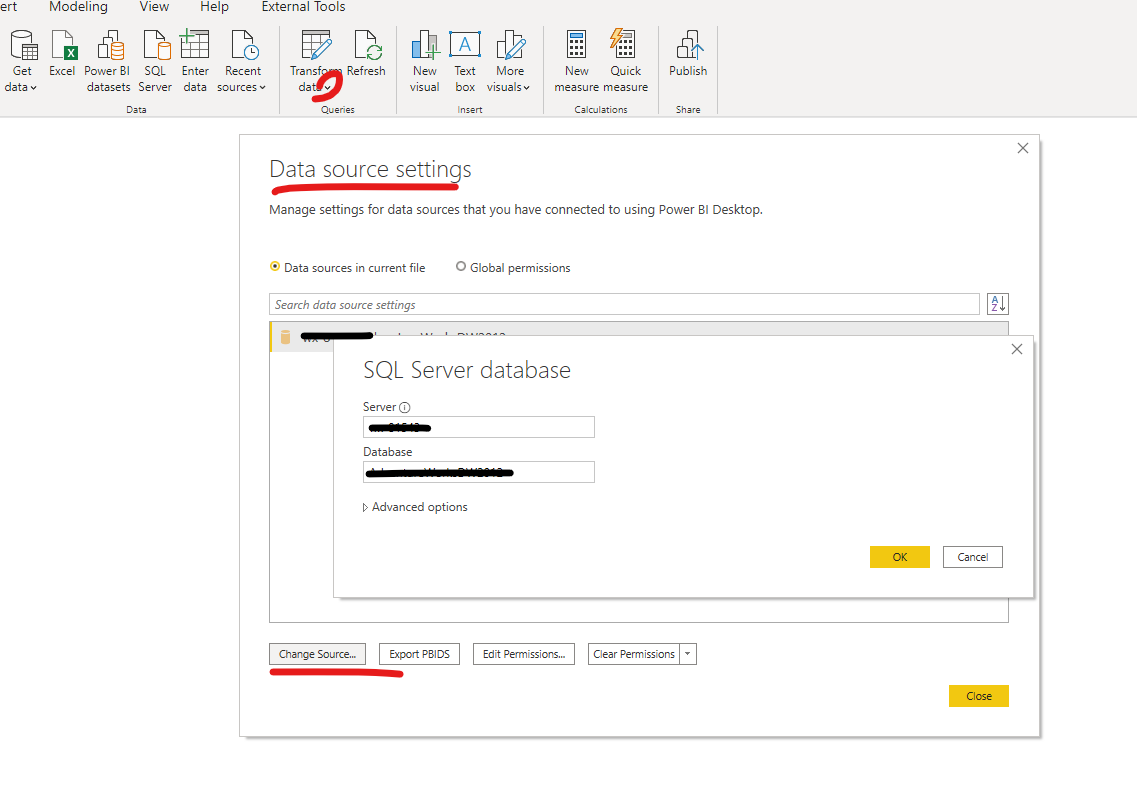This screenshot has height=791, width=1137.
Task: Open the Recent sources list
Action: 242,61
